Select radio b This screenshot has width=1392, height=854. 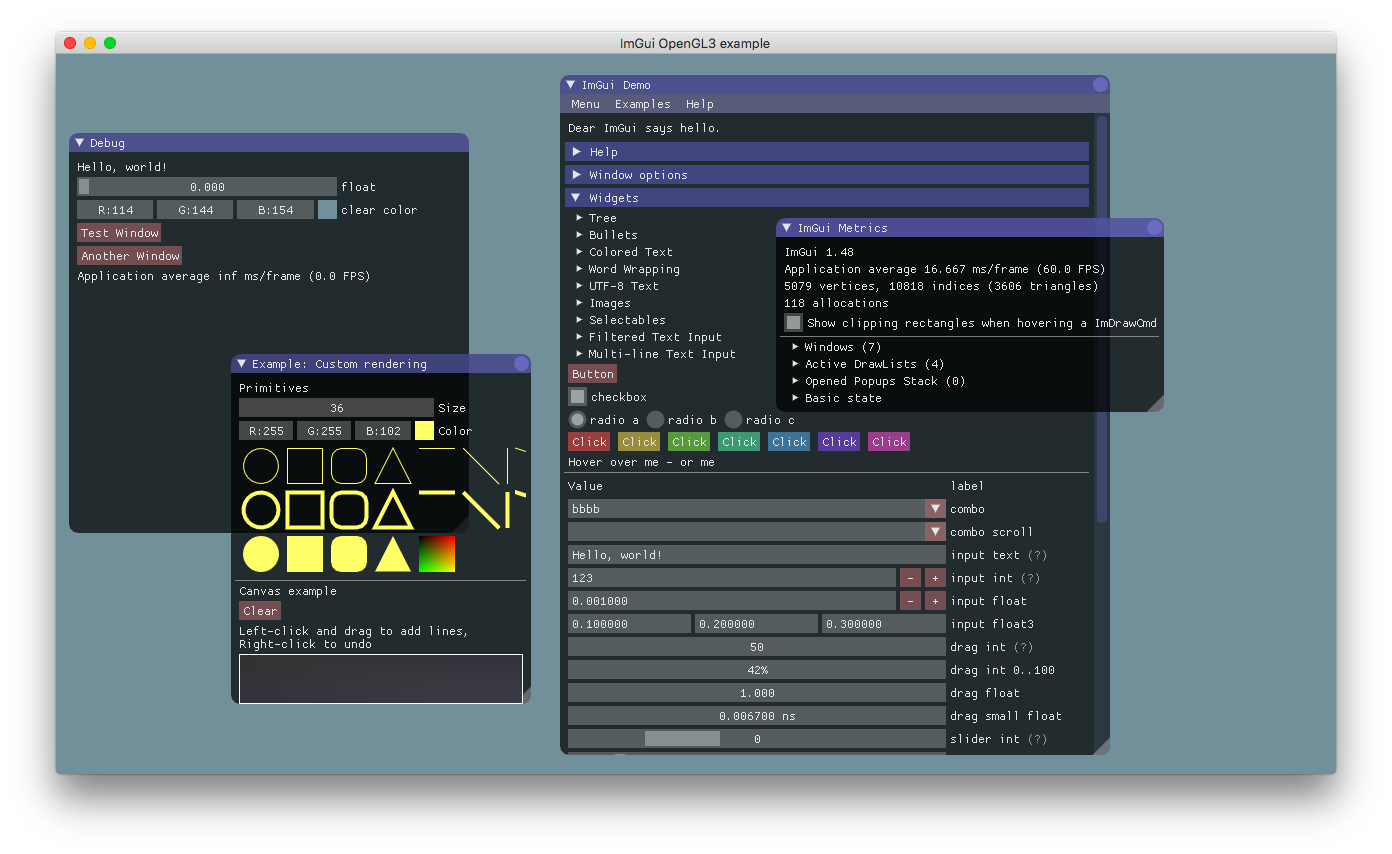(x=658, y=419)
